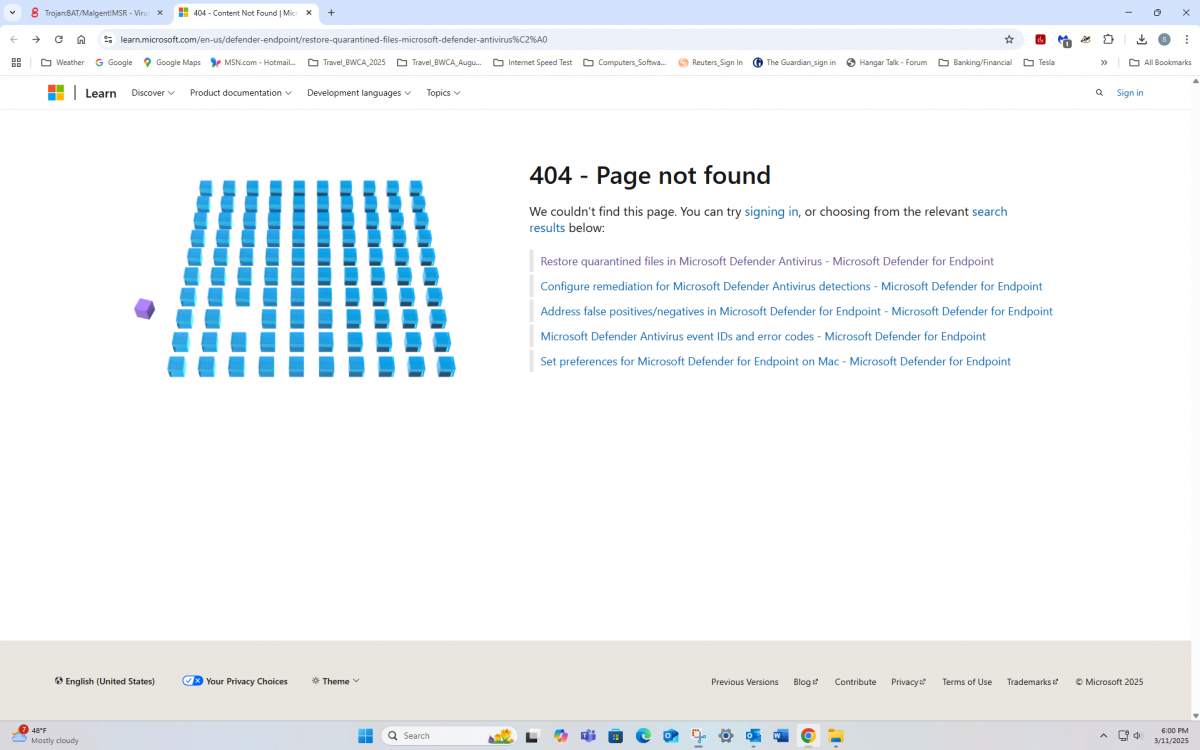Image resolution: width=1200 pixels, height=750 pixels.
Task: Show more bookmarks with the double chevron
Action: (1104, 62)
